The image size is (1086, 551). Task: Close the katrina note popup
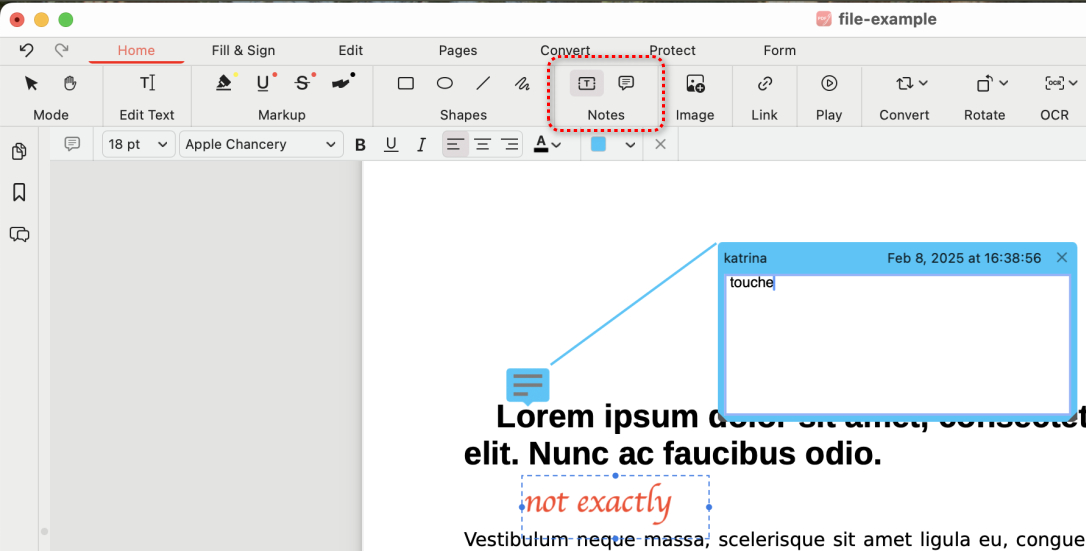1062,258
